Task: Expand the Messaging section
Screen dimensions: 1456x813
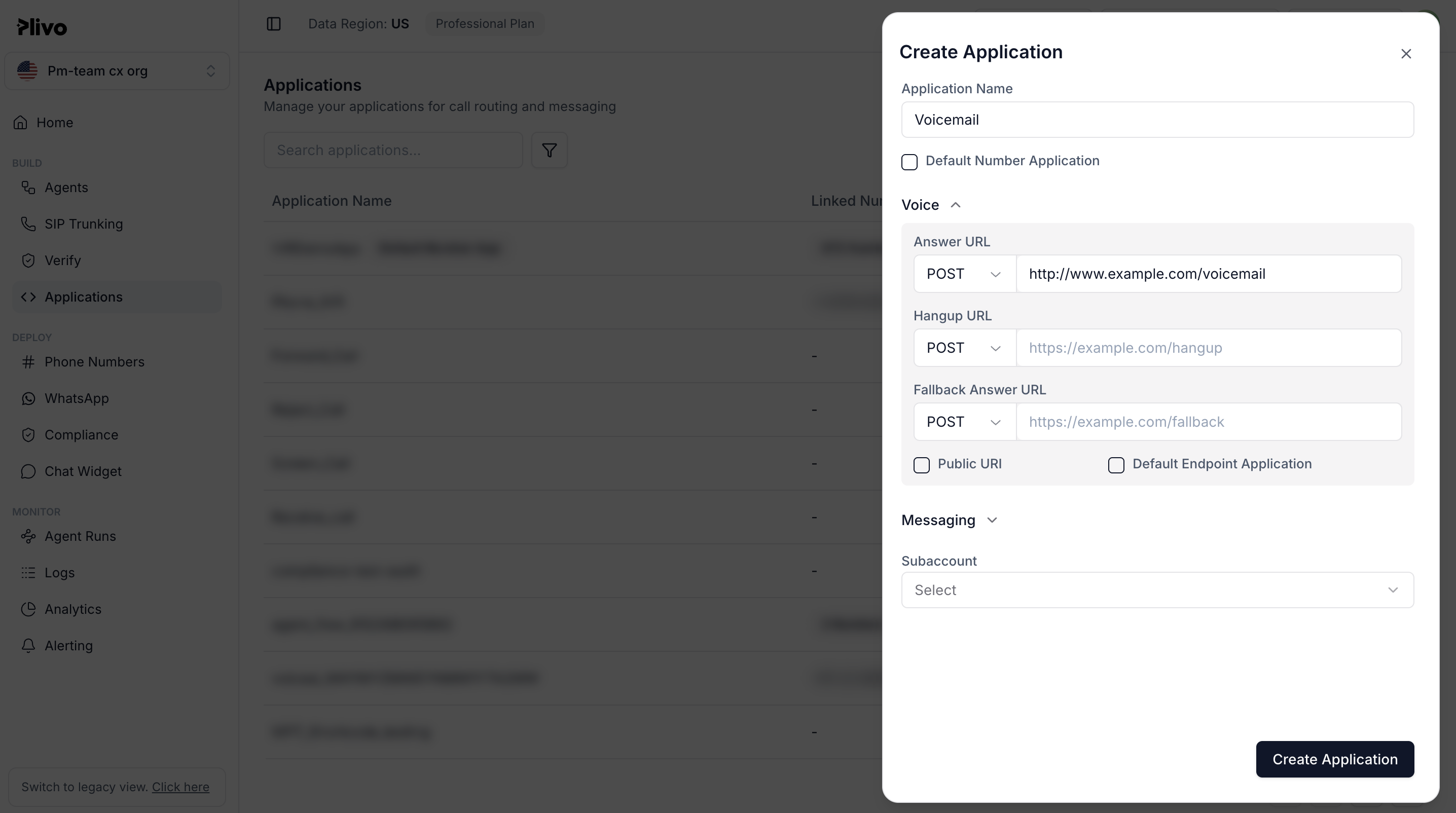Action: click(x=949, y=521)
